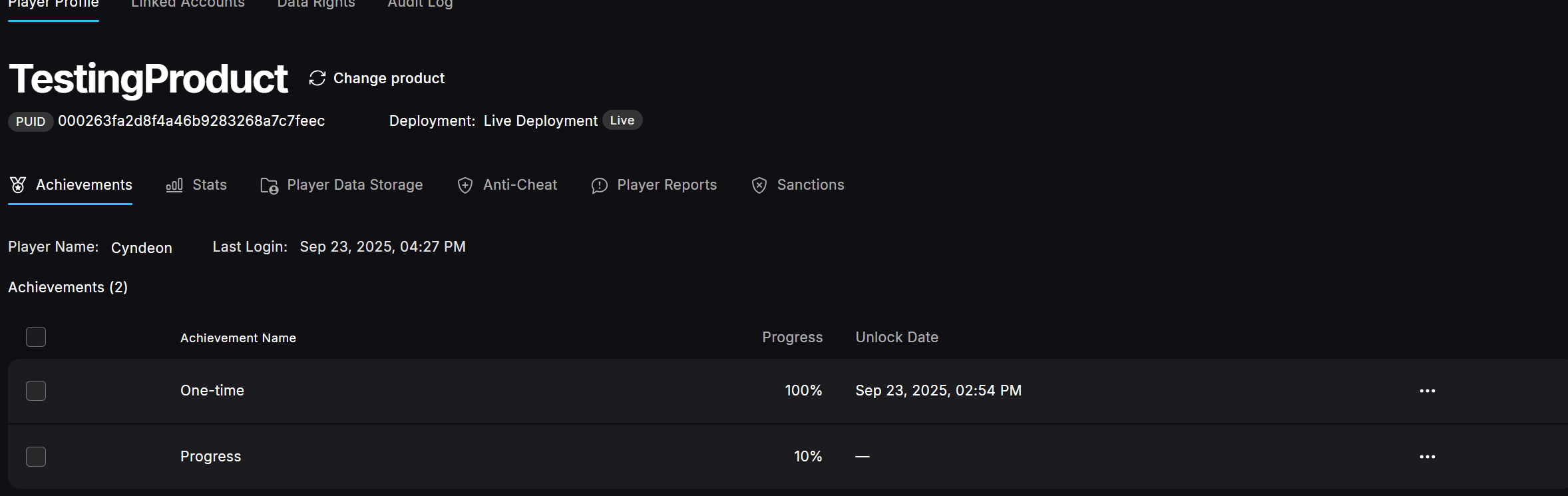Check the Progress achievement checkbox

tap(36, 457)
